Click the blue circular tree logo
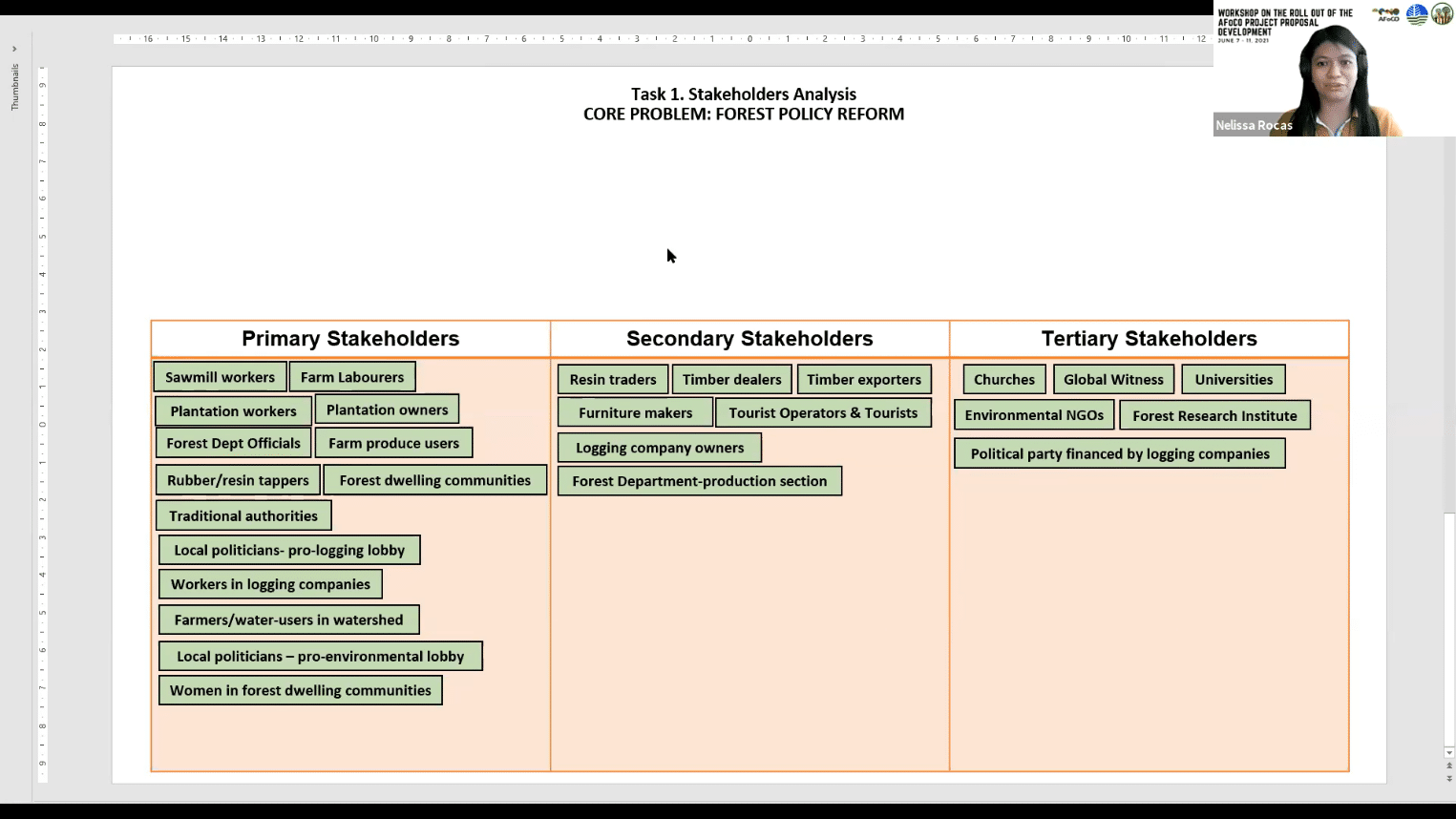The width and height of the screenshot is (1456, 819). tap(1417, 14)
